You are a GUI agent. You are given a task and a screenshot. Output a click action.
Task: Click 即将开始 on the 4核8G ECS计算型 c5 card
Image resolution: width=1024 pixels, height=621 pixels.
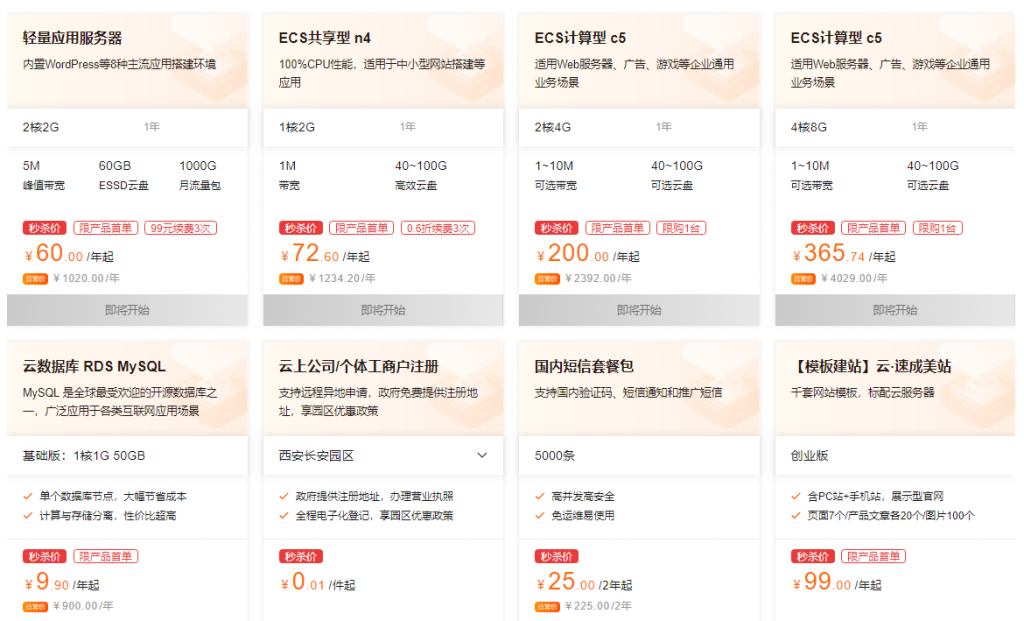[x=895, y=311]
